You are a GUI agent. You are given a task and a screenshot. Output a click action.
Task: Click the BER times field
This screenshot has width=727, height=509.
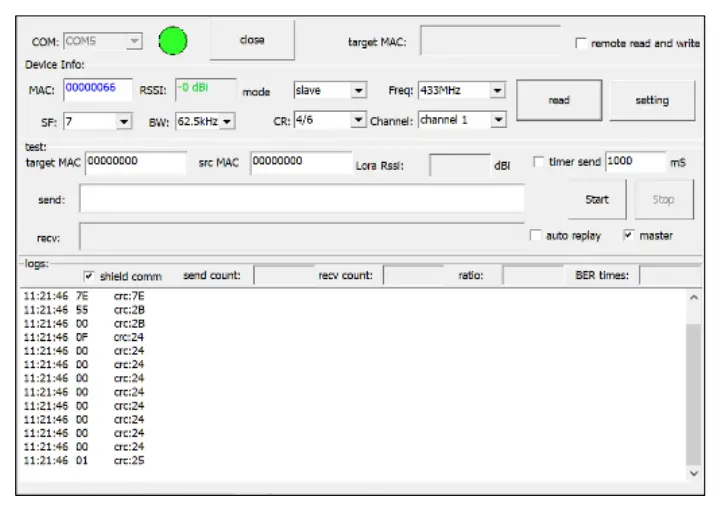click(670, 275)
